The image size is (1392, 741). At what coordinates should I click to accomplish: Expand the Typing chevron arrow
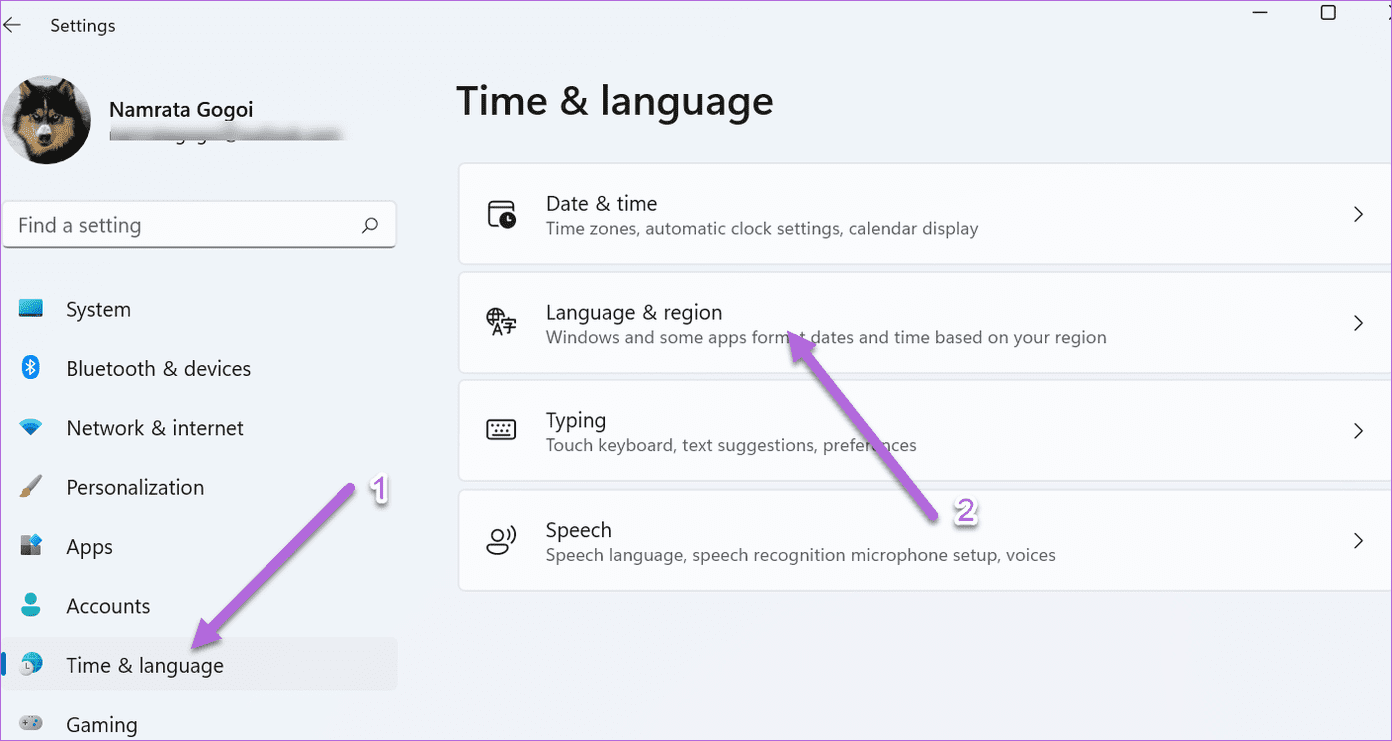coord(1358,431)
